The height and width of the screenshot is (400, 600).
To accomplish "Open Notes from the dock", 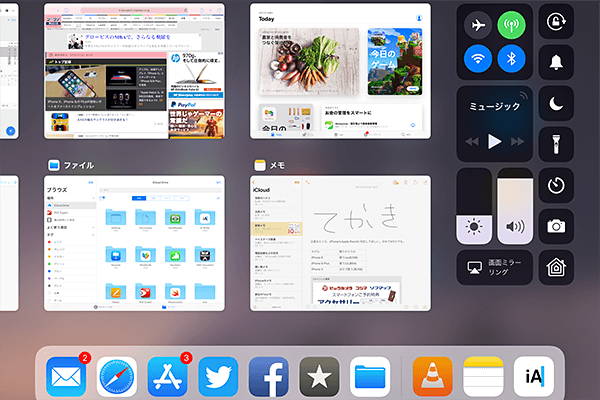I will (483, 377).
